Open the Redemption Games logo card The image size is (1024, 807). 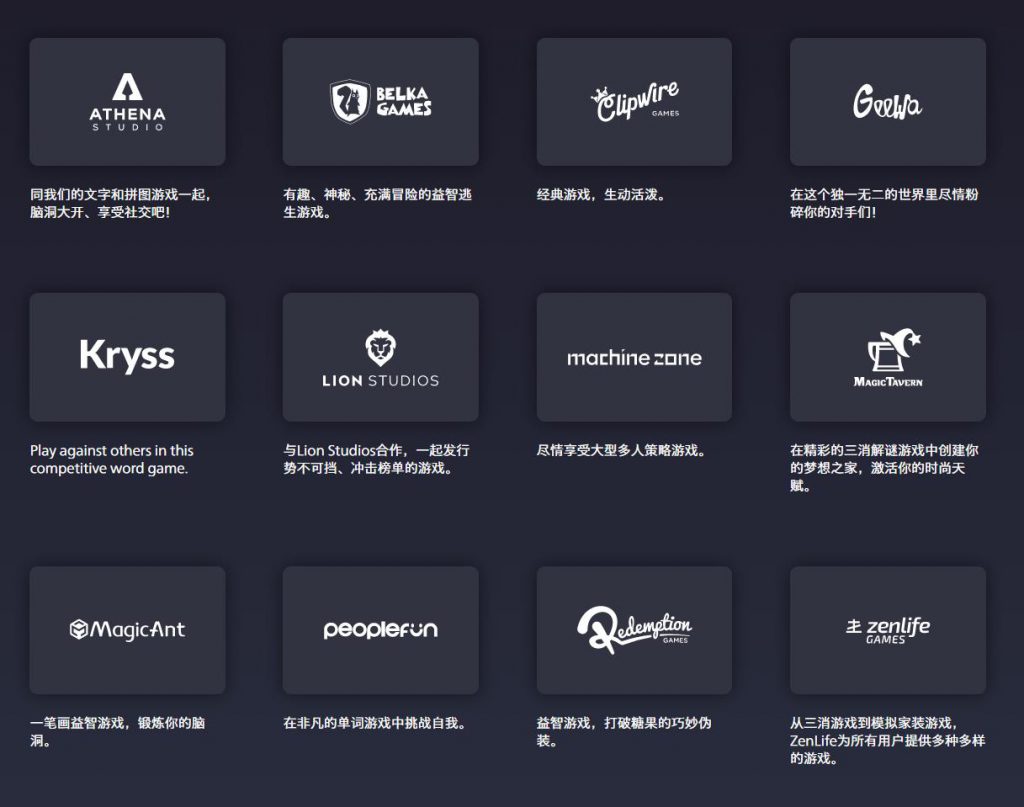click(x=634, y=630)
